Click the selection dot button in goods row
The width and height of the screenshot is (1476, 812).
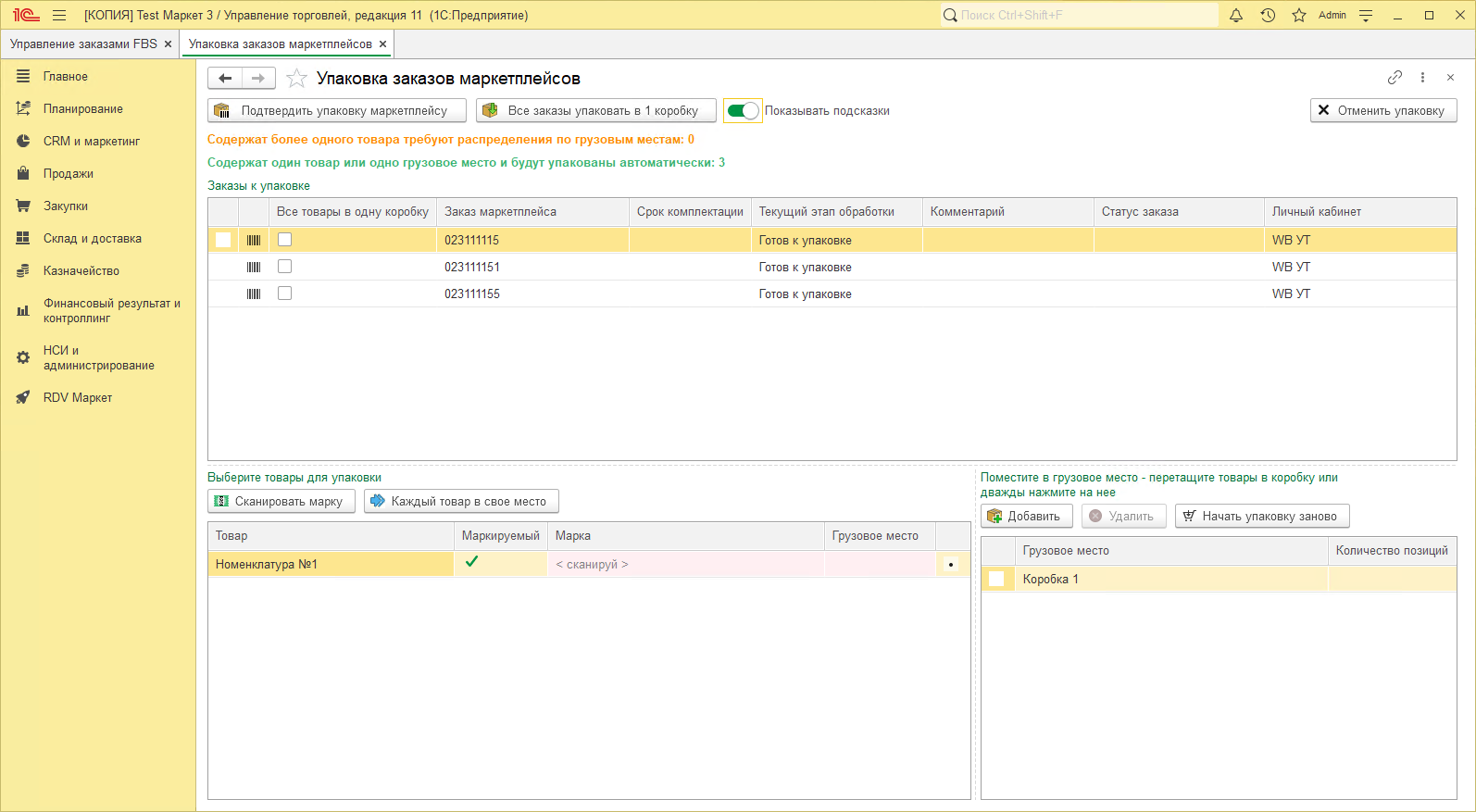click(951, 565)
